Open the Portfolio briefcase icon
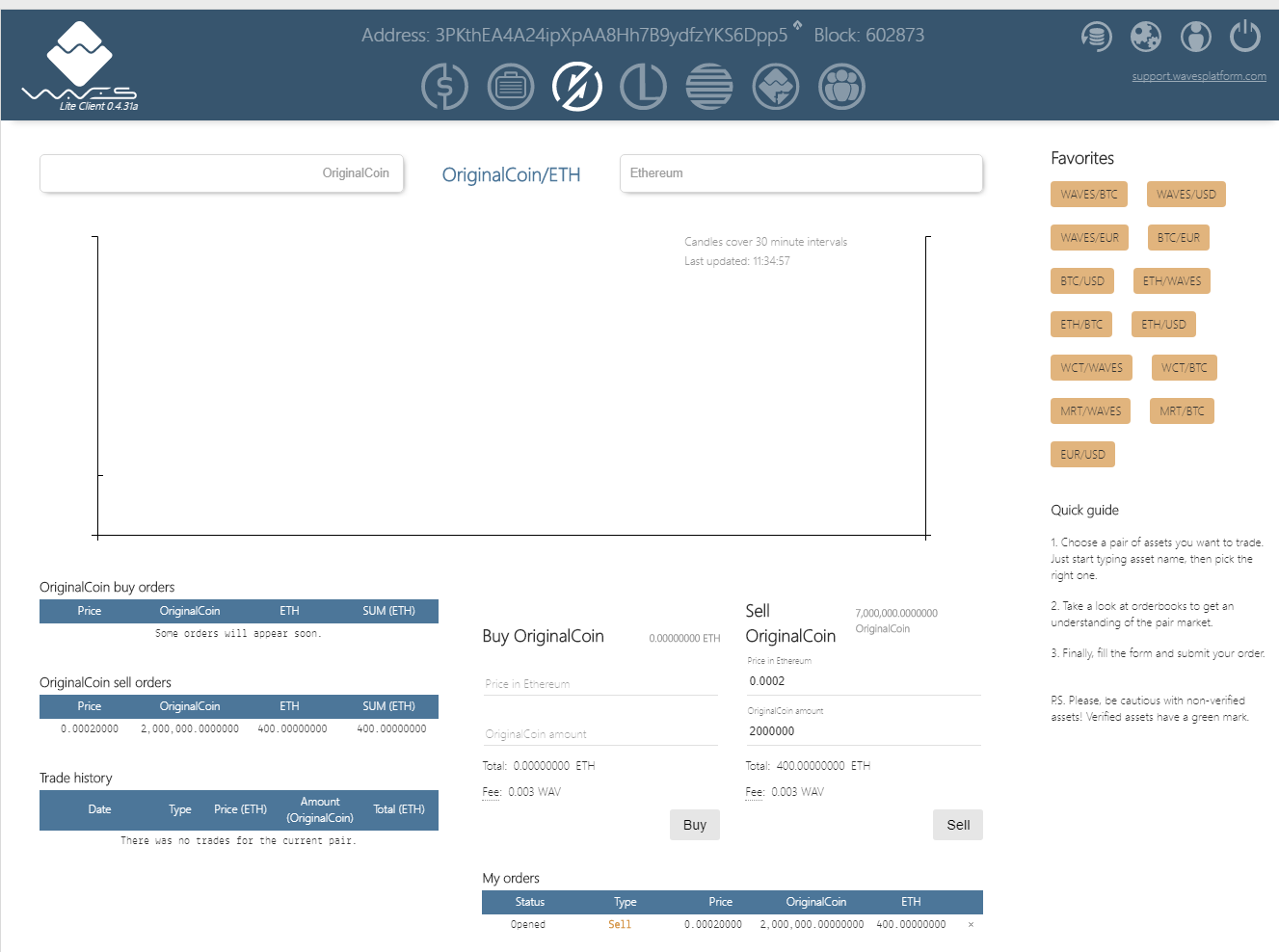Viewport: 1279px width, 952px height. (x=511, y=87)
